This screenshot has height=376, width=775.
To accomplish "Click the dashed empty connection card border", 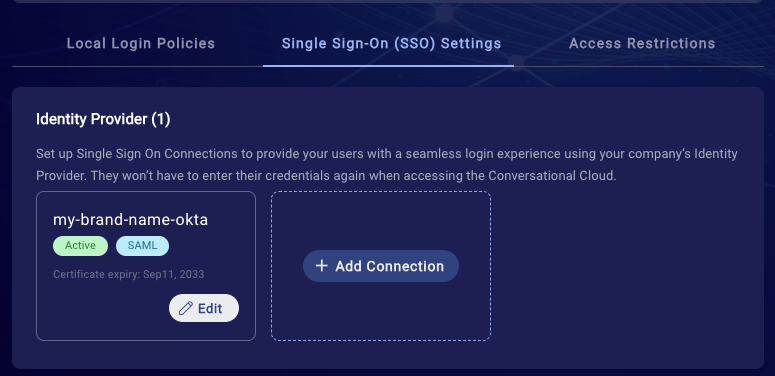I will (381, 192).
